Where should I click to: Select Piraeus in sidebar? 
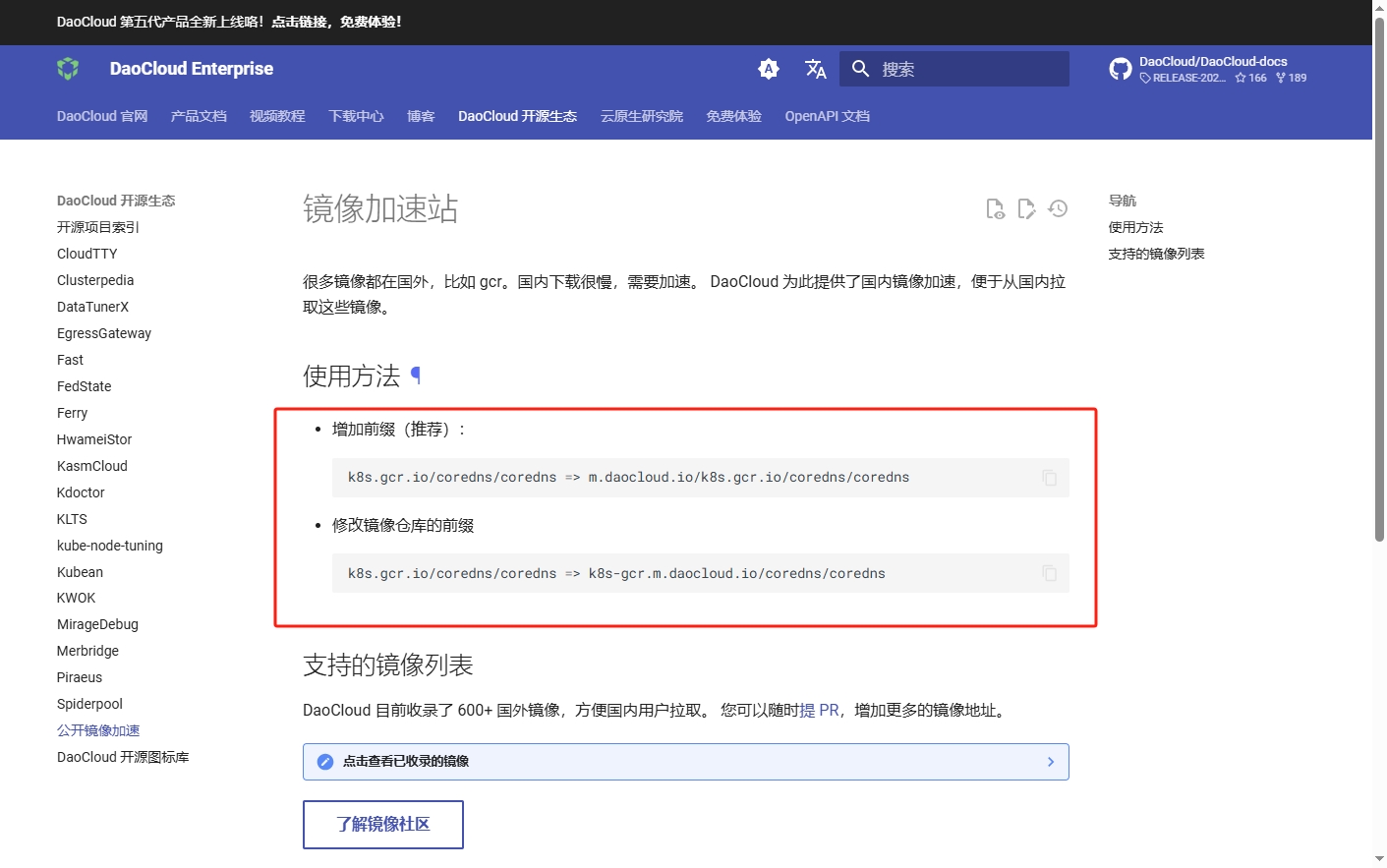80,677
